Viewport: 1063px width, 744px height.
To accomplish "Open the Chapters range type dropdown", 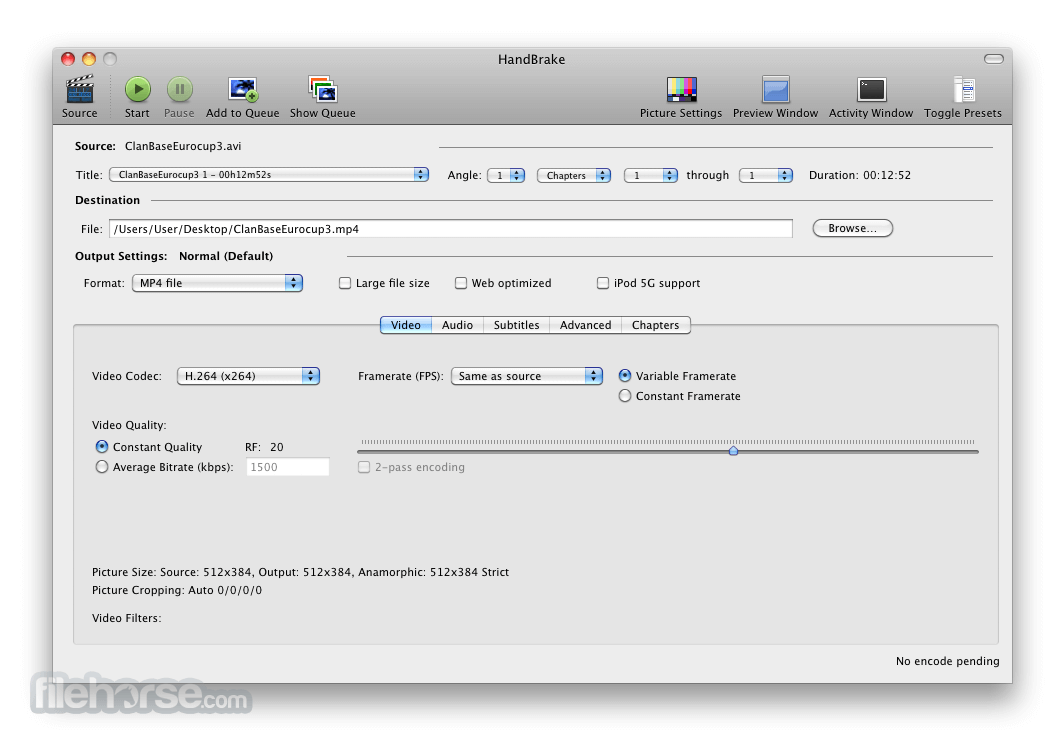I will pyautogui.click(x=574, y=175).
